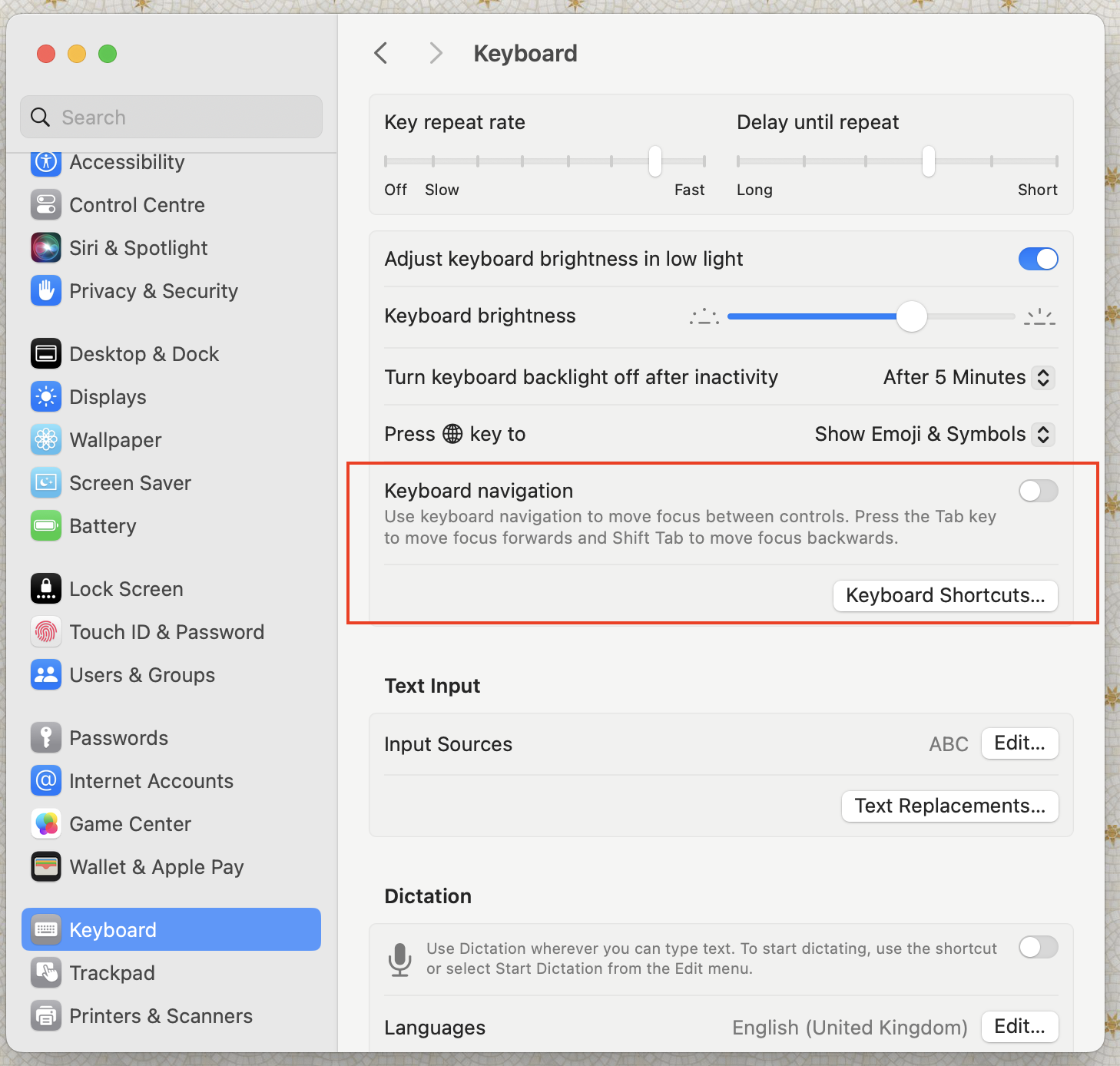Viewport: 1120px width, 1066px height.
Task: Open the Wallet & Apple Pay icon
Action: [46, 867]
